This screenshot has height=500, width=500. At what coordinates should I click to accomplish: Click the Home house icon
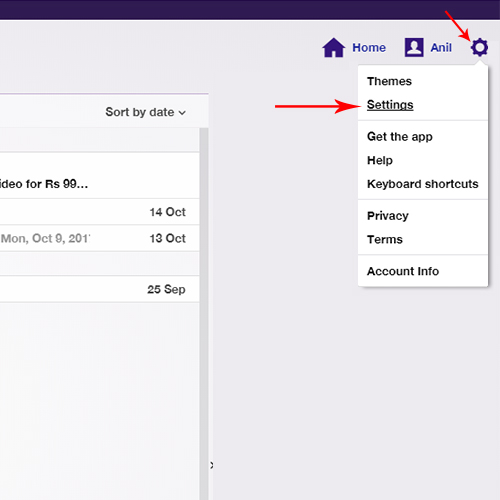[x=334, y=48]
